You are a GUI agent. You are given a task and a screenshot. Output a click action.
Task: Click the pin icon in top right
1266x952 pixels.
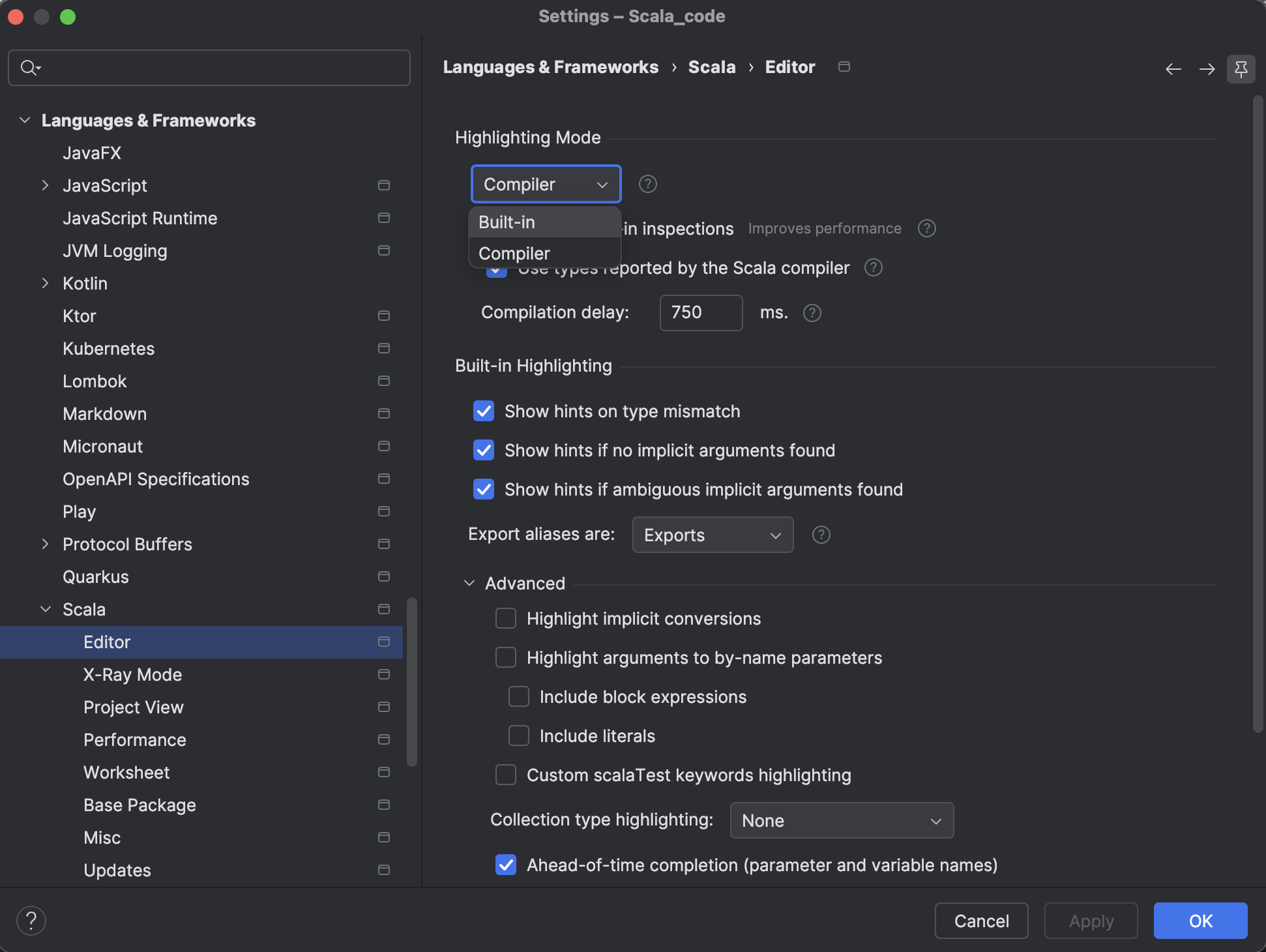[x=1241, y=68]
